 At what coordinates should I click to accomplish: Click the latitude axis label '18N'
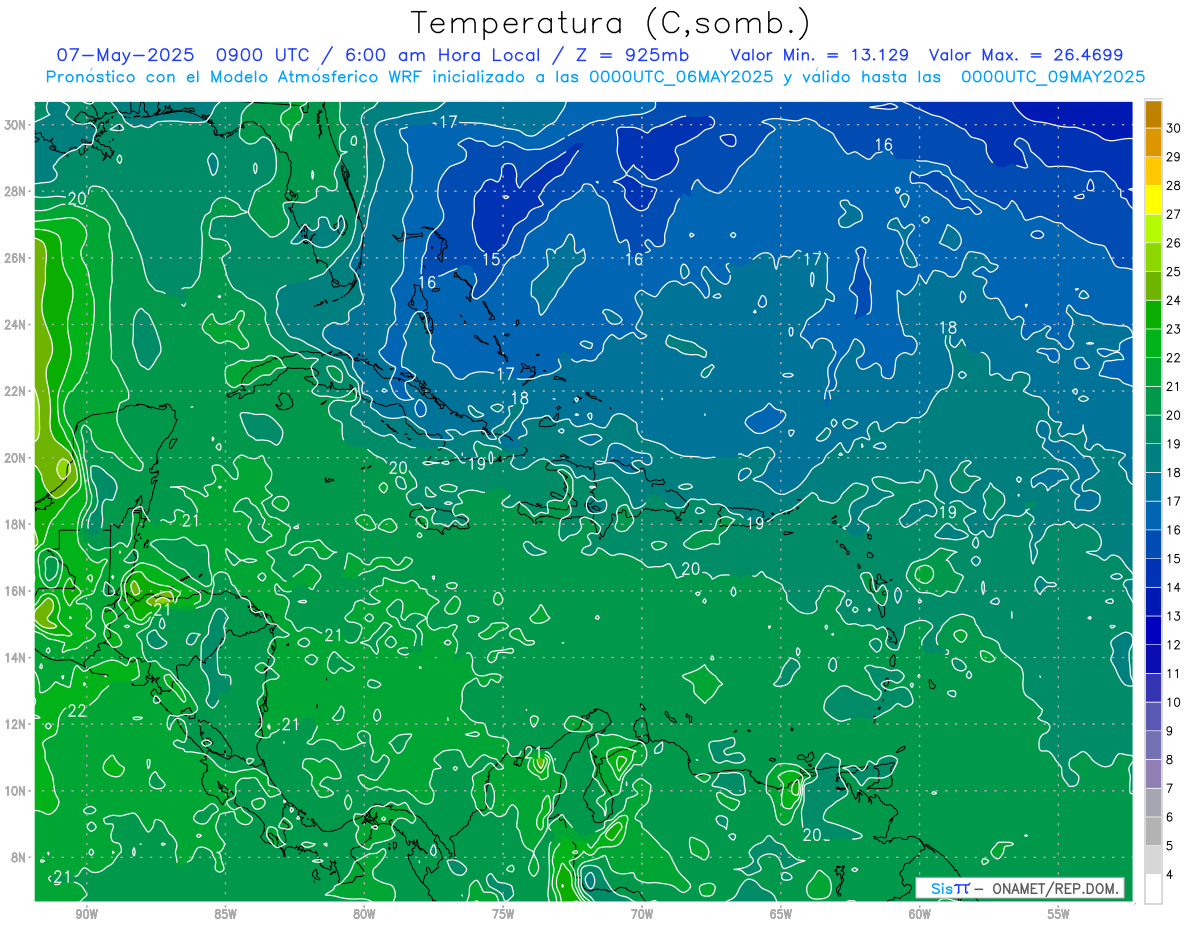coord(14,524)
